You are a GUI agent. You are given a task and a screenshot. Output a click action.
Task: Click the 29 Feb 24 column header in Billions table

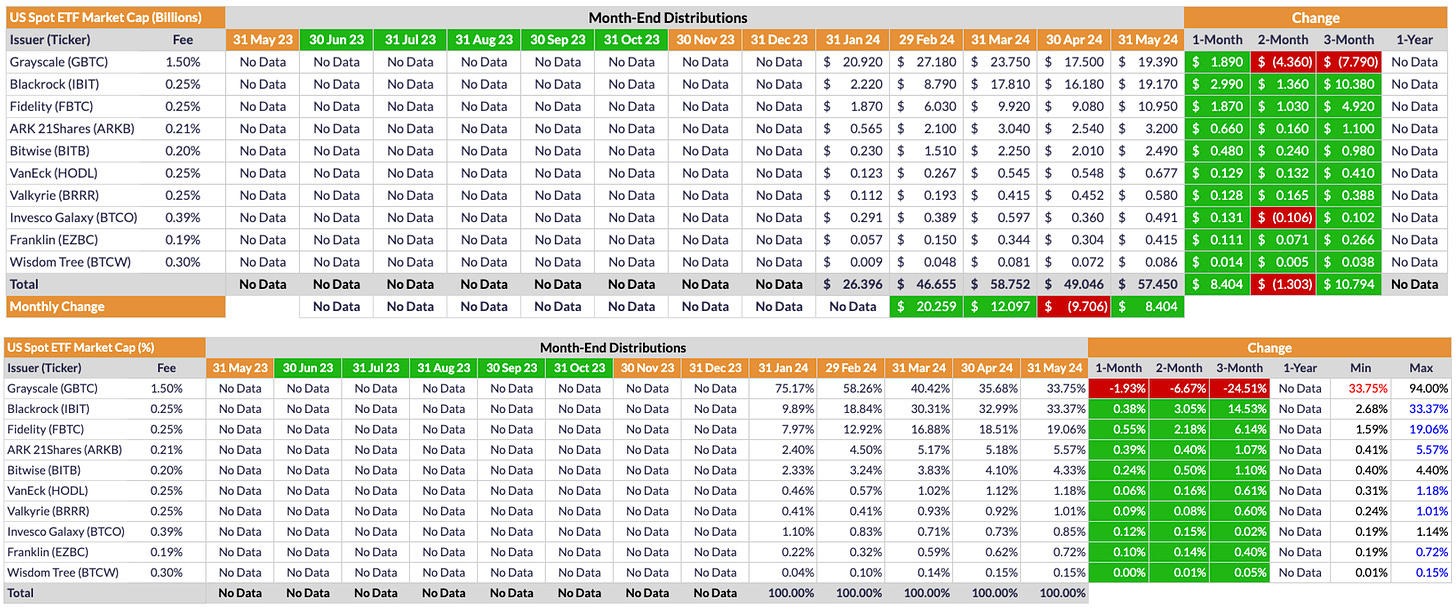point(926,40)
